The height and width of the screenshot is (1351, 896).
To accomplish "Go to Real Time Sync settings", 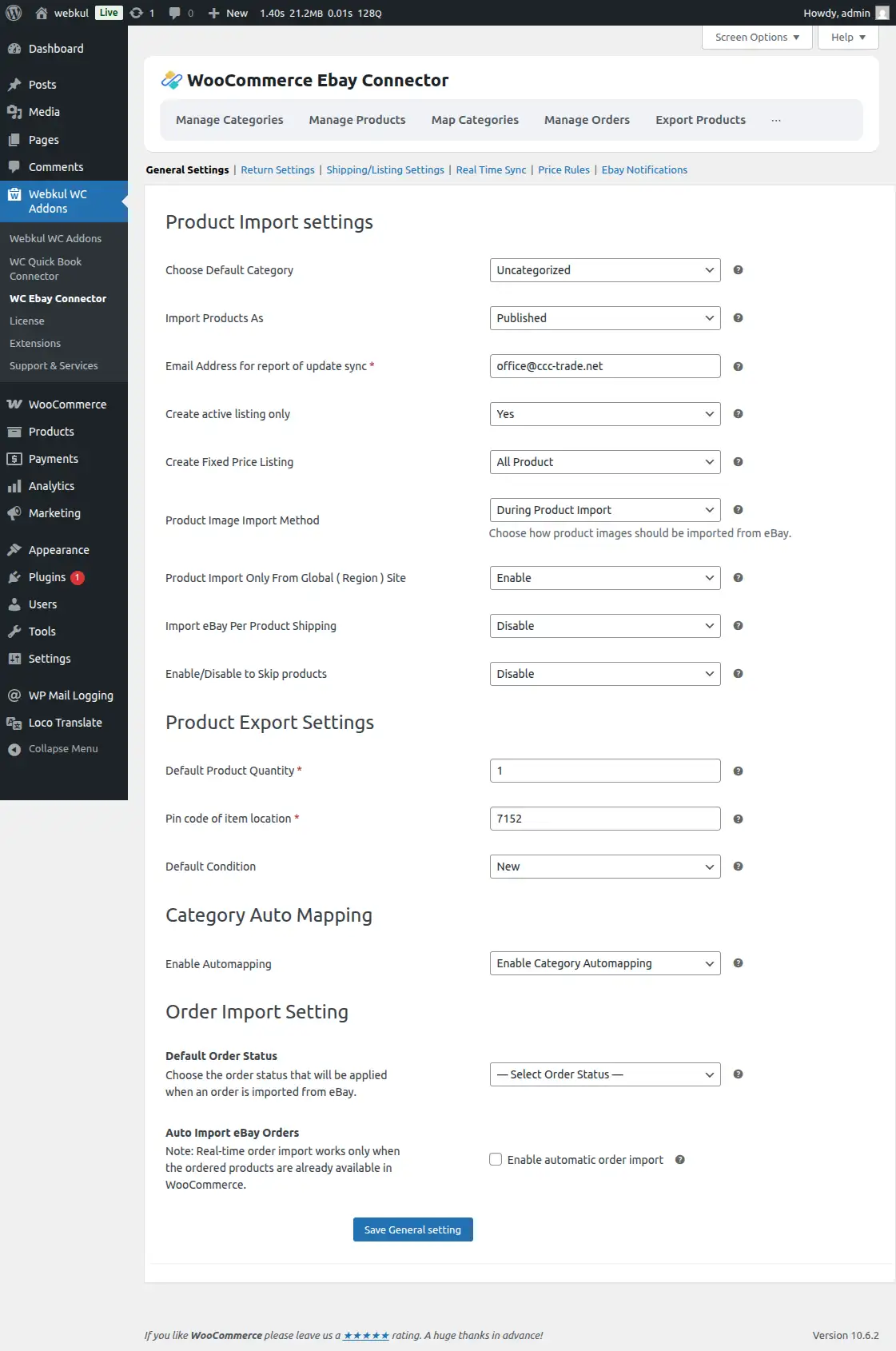I will 491,170.
